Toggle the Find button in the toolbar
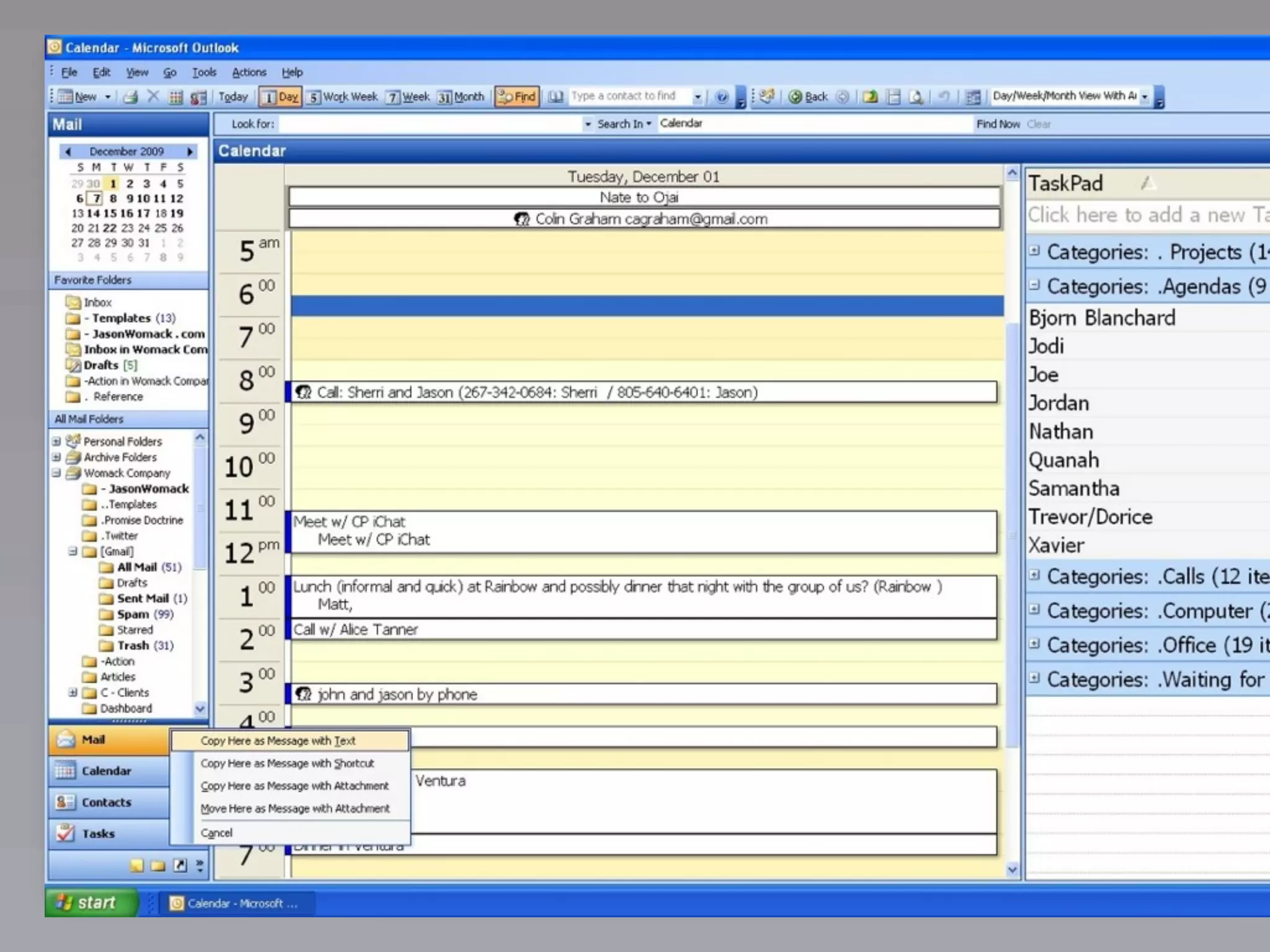Viewport: 1270px width, 952px height. click(x=517, y=97)
